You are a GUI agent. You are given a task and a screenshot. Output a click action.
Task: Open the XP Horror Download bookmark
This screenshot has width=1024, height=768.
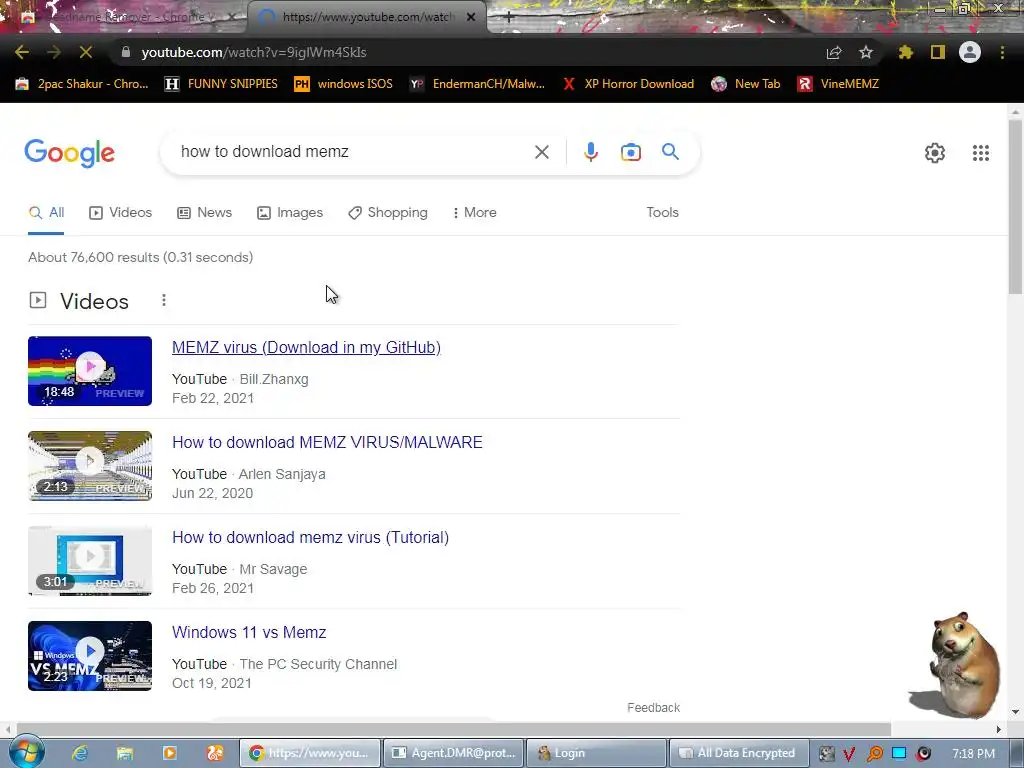point(628,84)
